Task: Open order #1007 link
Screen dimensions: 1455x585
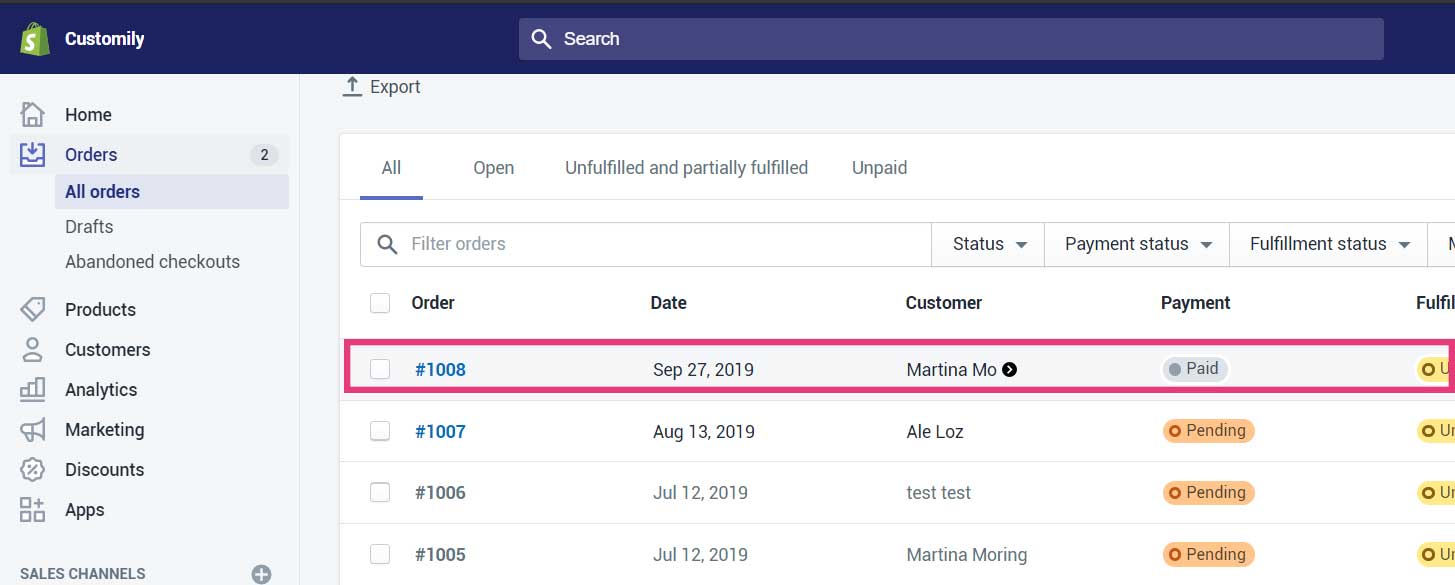Action: pyautogui.click(x=441, y=431)
